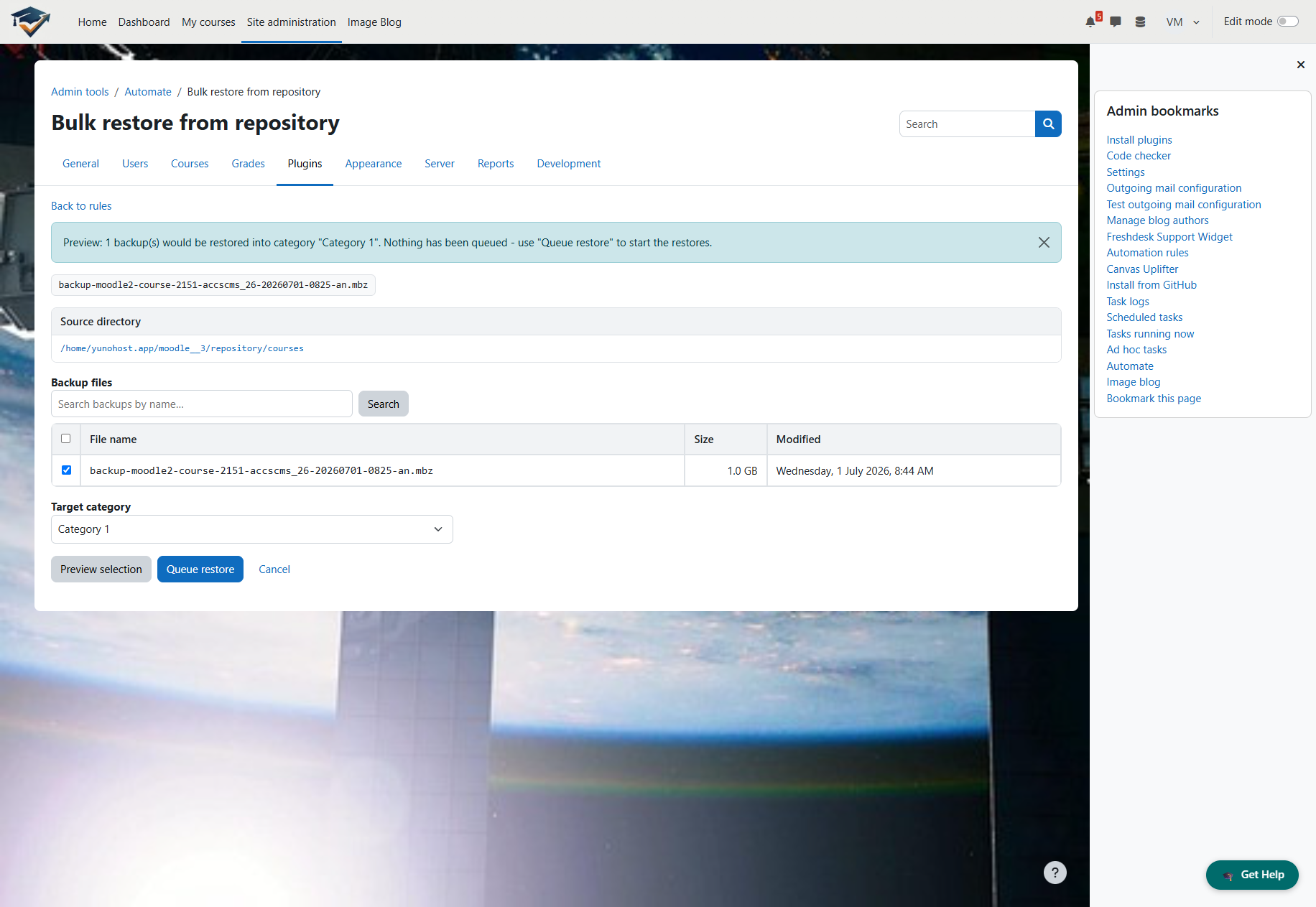Switch to the Server tab

pos(440,164)
